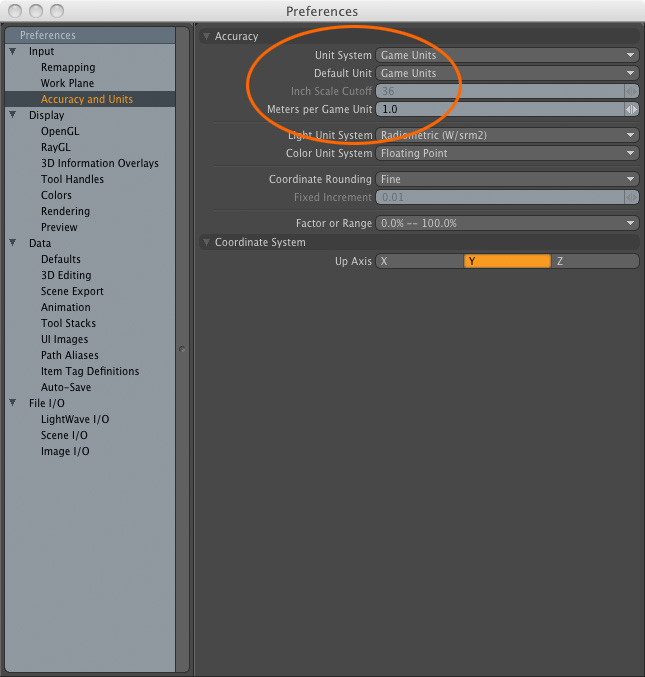Collapse the Coordinate System section
The image size is (645, 677).
click(x=207, y=242)
